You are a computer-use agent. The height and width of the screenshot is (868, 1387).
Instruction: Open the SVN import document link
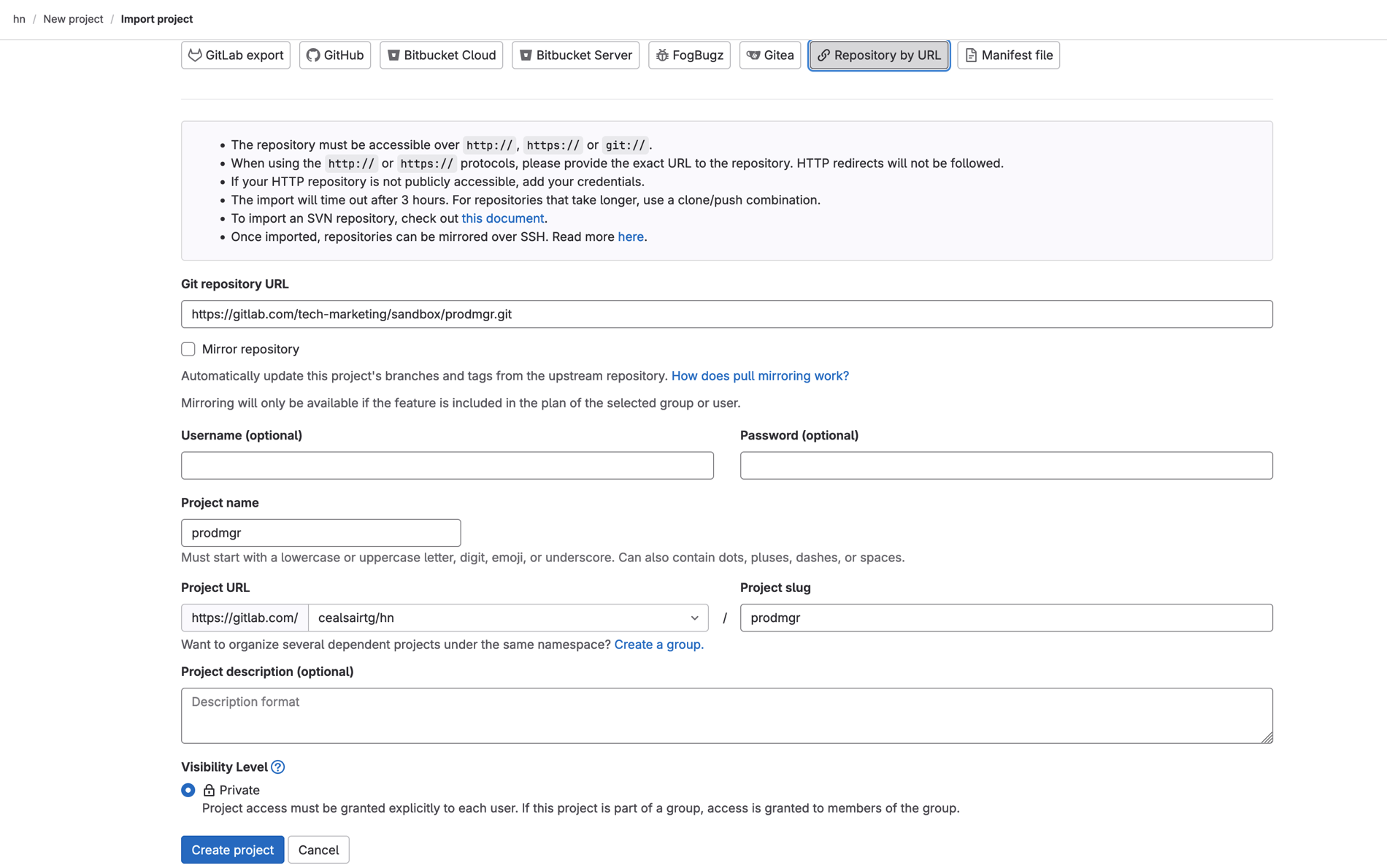[502, 218]
